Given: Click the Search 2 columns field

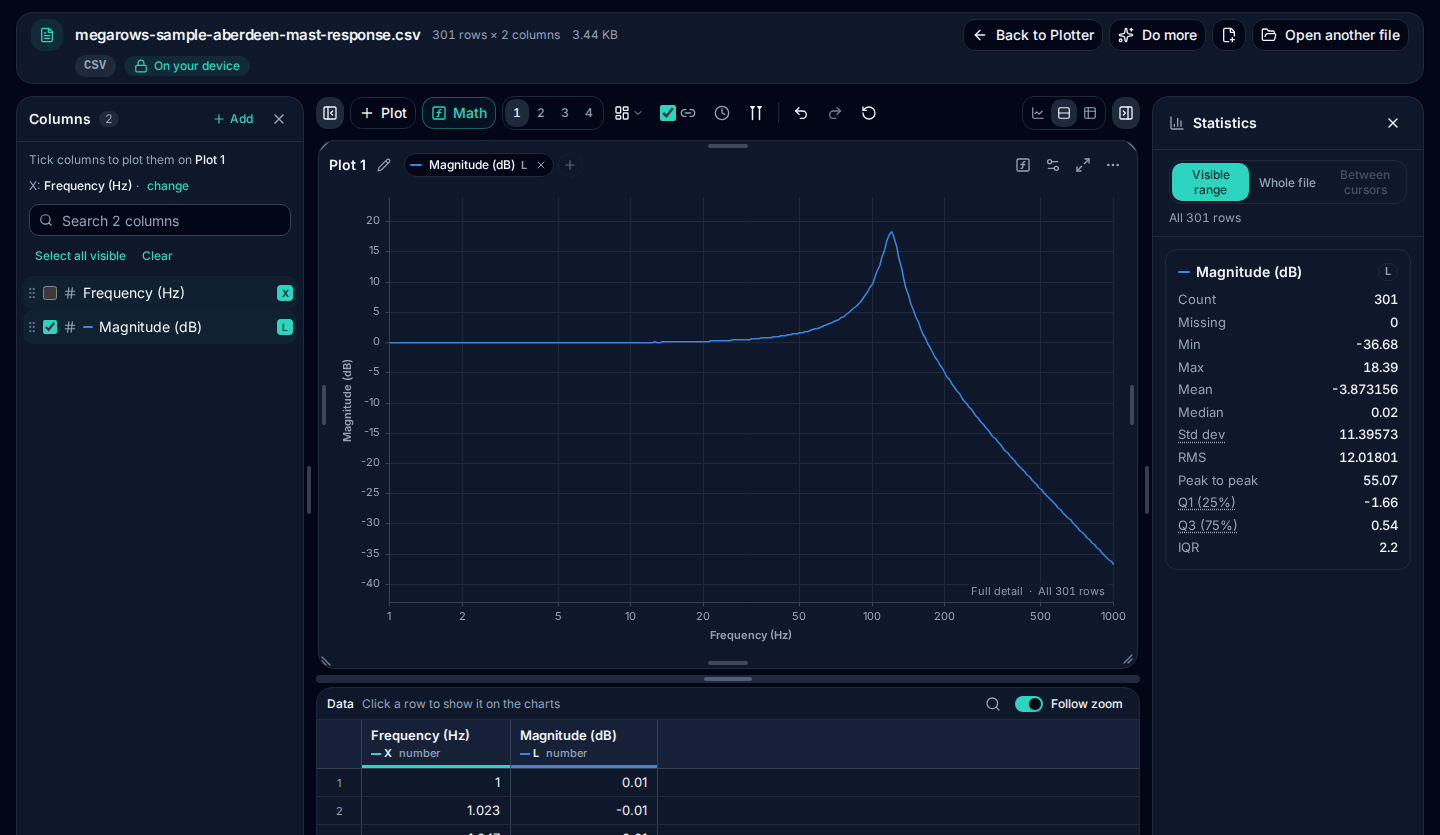Looking at the screenshot, I should tap(160, 221).
